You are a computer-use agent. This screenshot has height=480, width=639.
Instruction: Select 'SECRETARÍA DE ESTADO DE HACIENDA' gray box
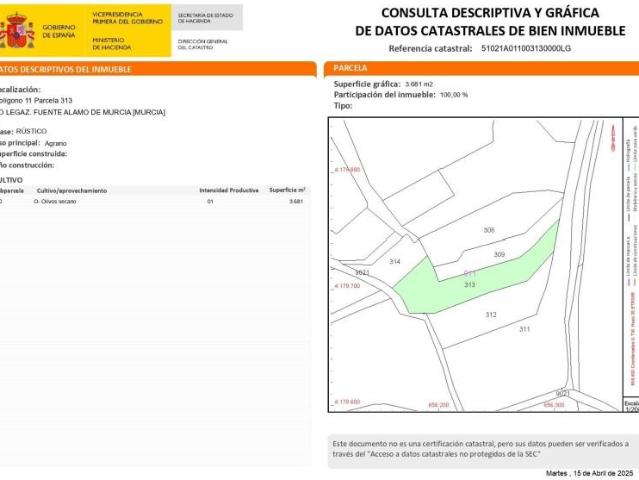click(x=207, y=18)
